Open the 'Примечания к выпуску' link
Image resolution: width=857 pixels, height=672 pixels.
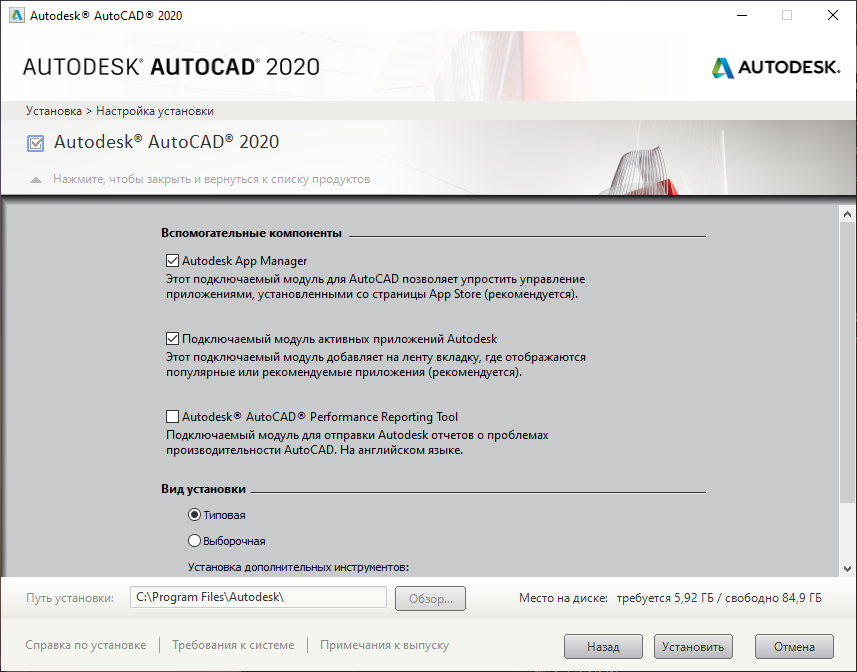coord(384,645)
